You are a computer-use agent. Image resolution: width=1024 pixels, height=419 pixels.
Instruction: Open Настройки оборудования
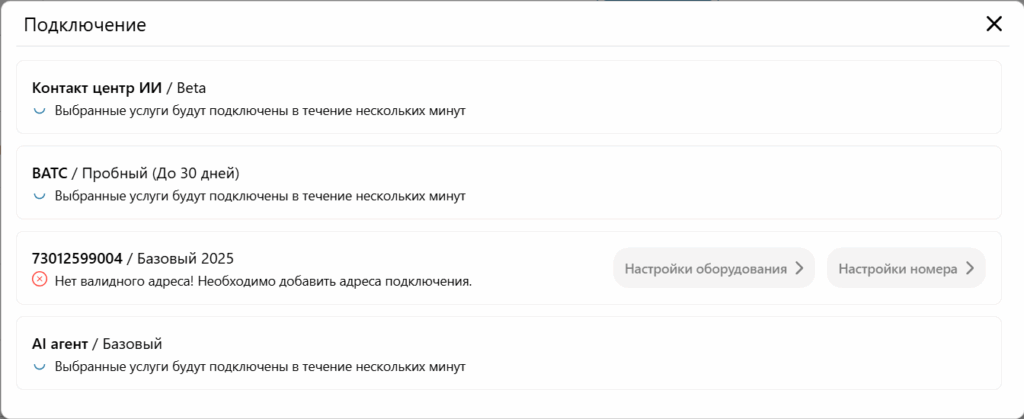point(713,268)
